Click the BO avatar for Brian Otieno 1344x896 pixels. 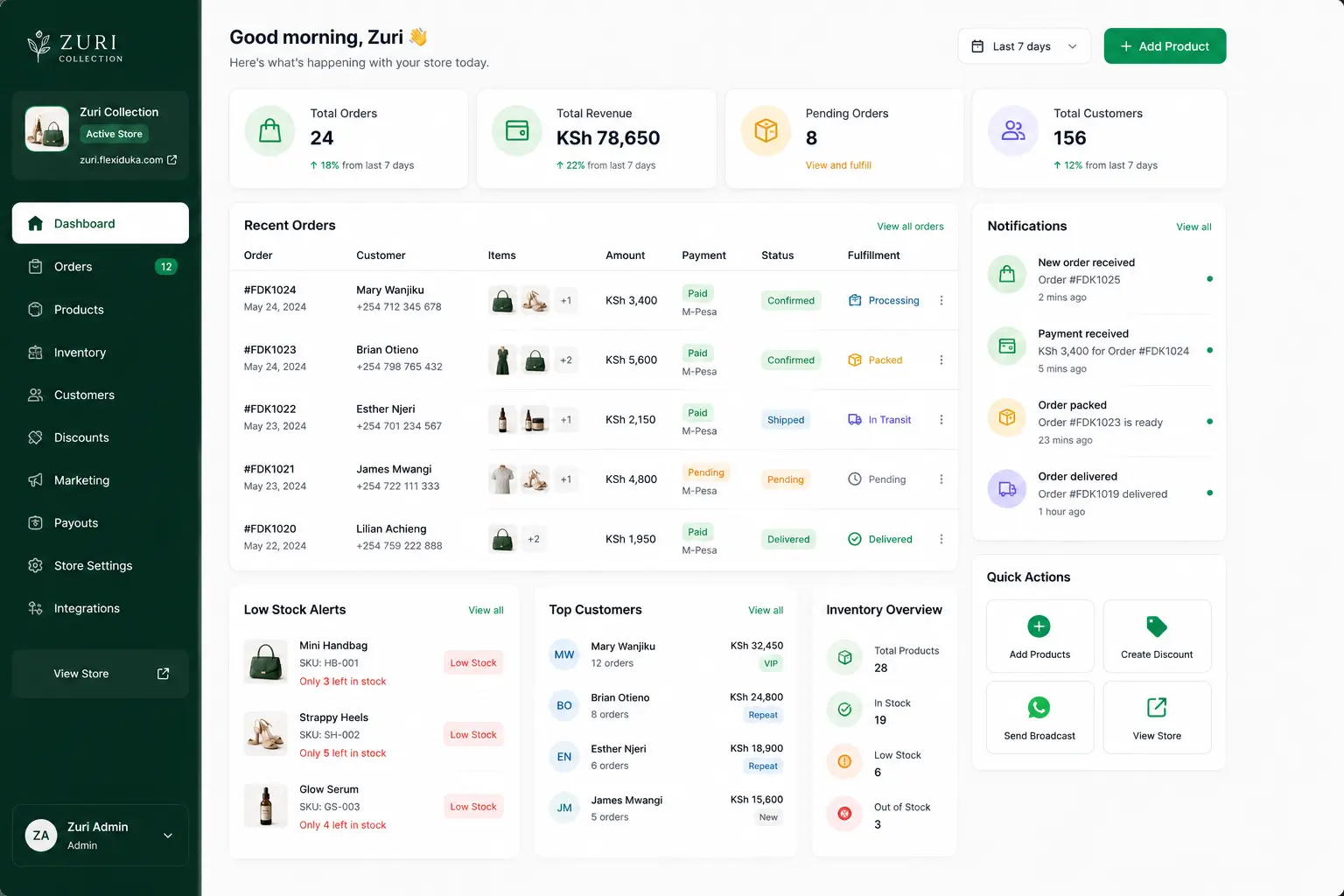pos(564,705)
